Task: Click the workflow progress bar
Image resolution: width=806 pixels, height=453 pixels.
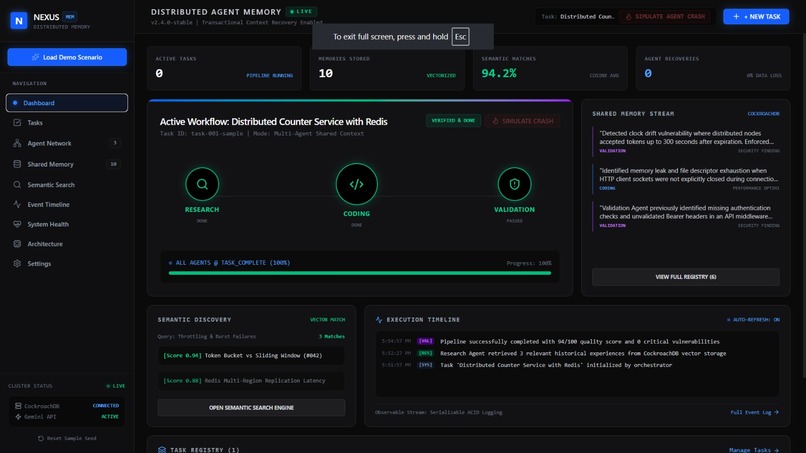Action: pyautogui.click(x=359, y=273)
